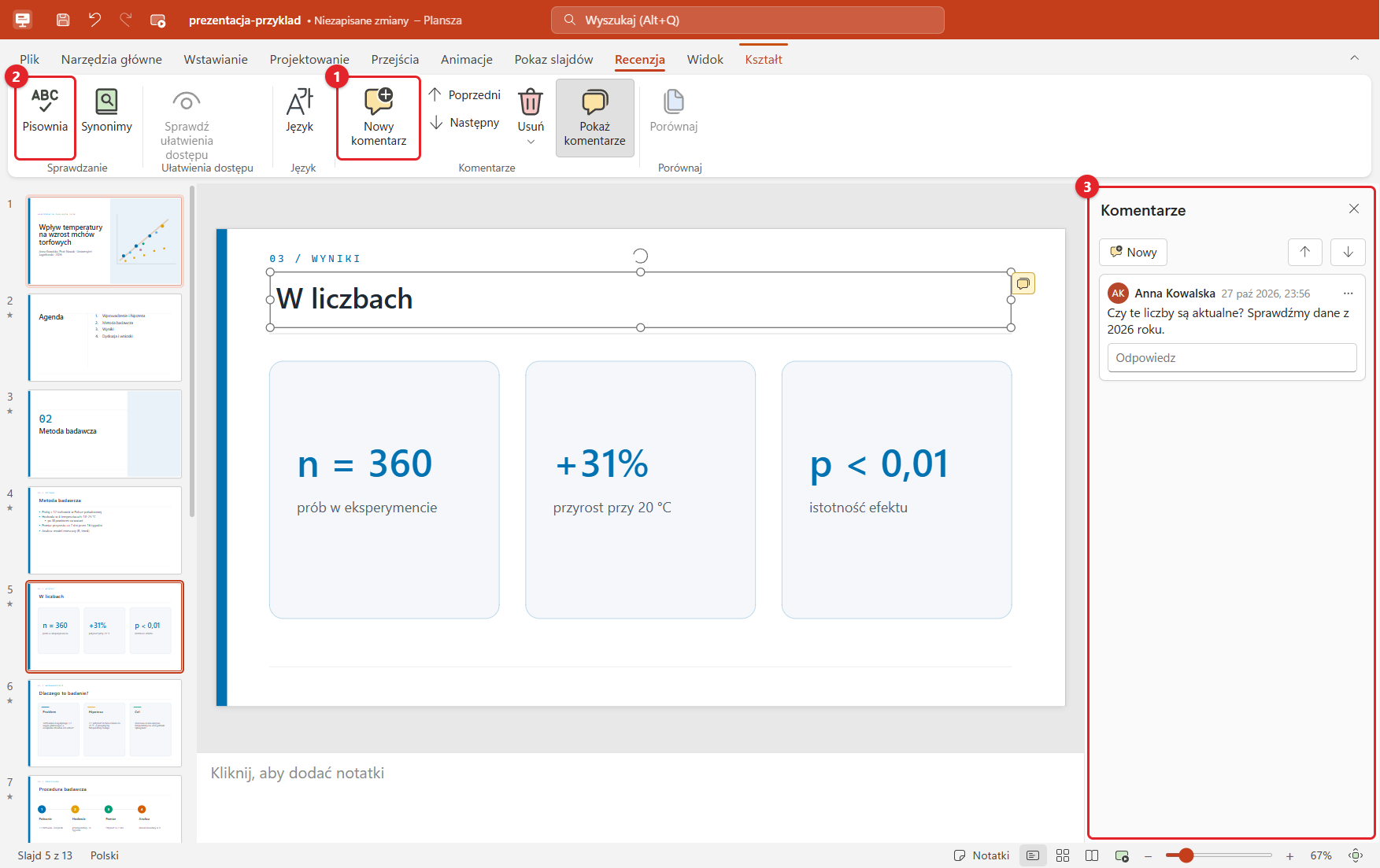Toggle normal view button in status bar
Screen dimensions: 1380x868
tap(1033, 855)
